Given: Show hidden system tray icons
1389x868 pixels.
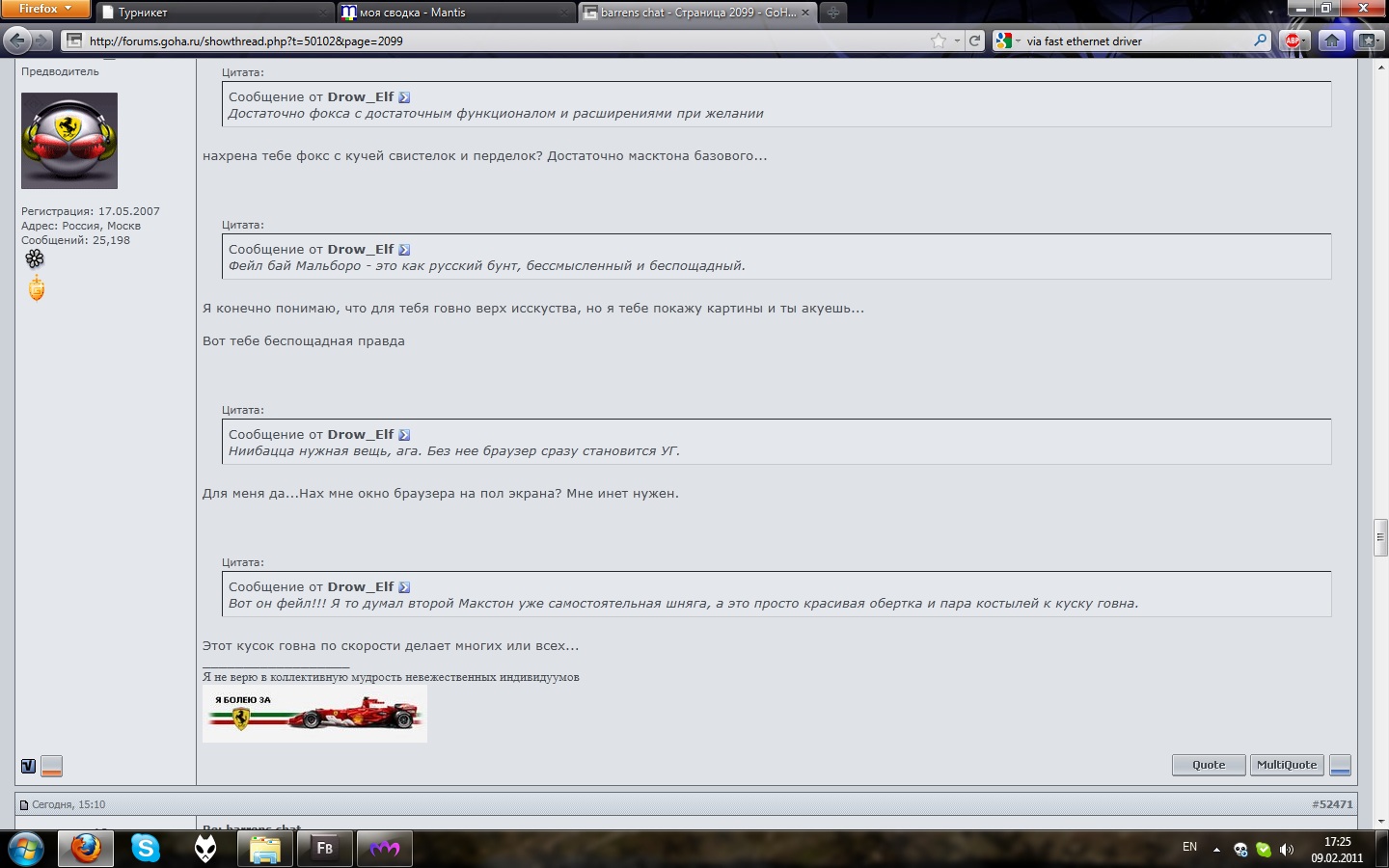Looking at the screenshot, I should coord(1216,850).
